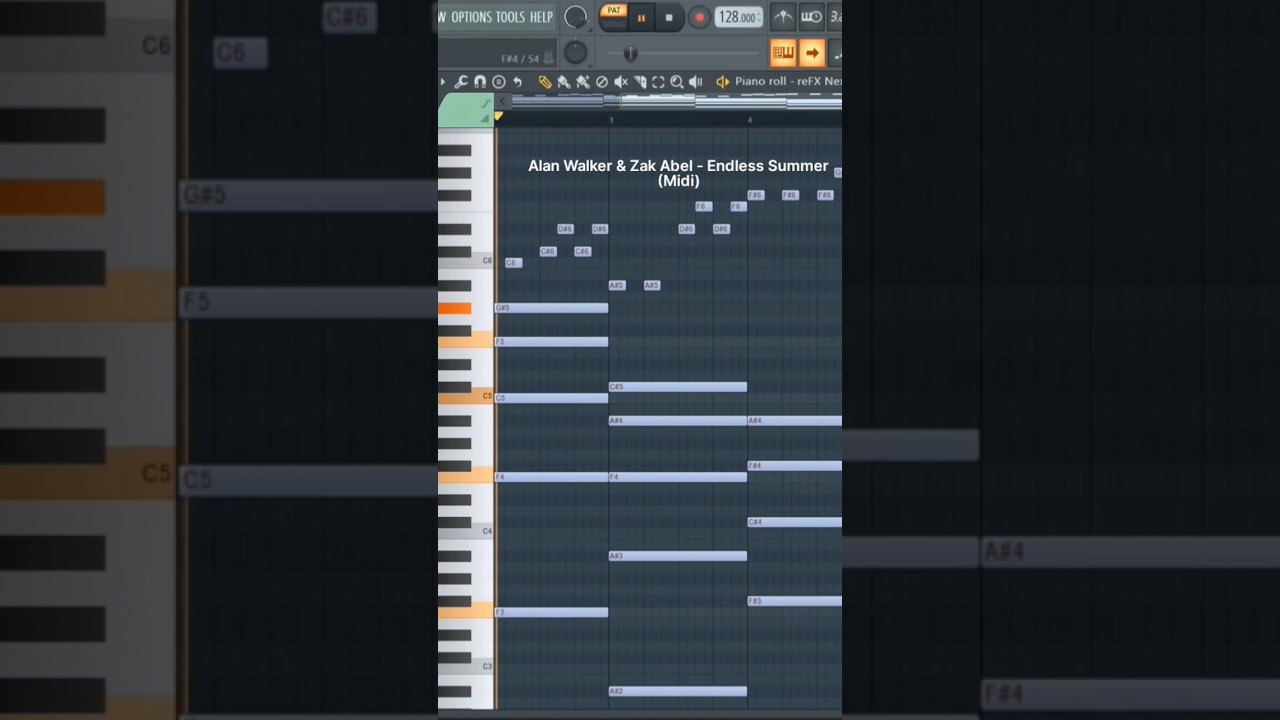Open the piano roll options menu arrow
This screenshot has width=1280, height=720.
pos(443,82)
